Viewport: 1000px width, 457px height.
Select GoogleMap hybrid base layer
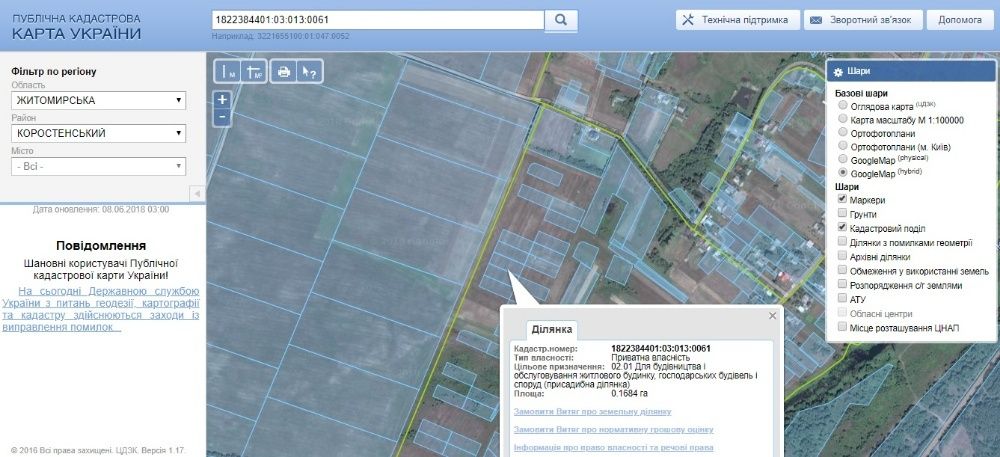tap(843, 173)
